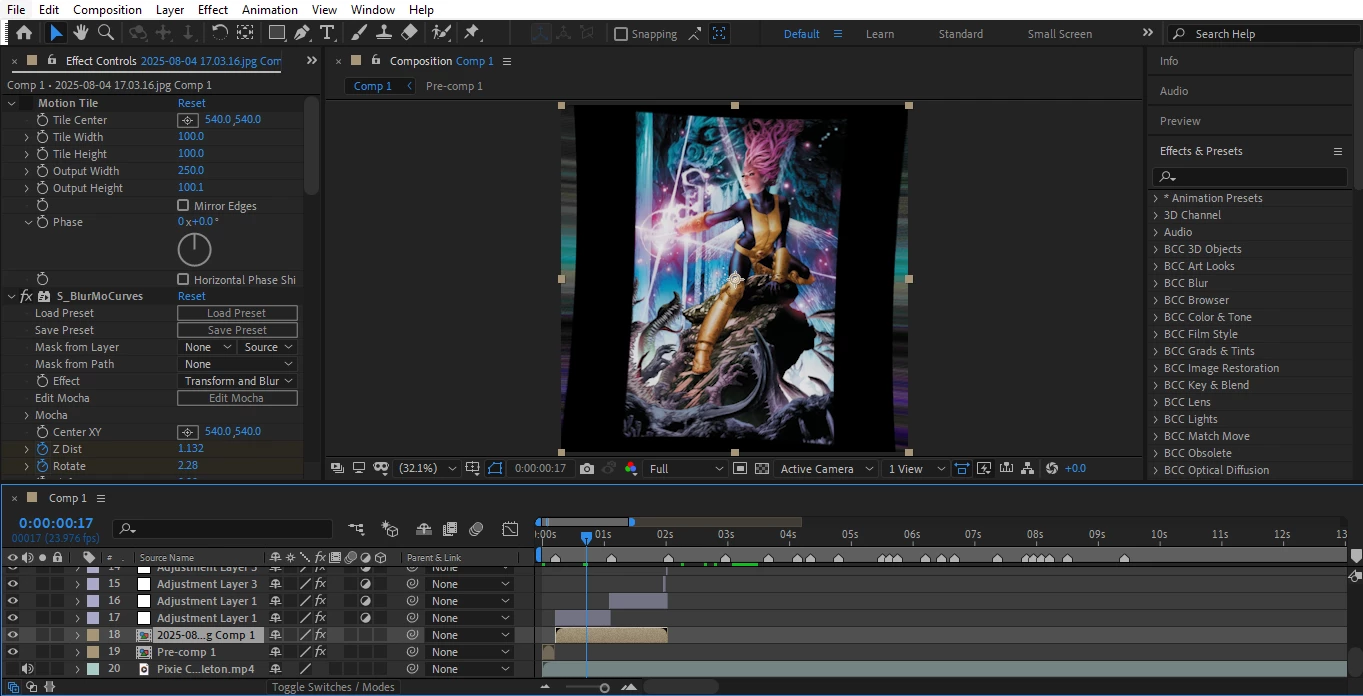Open magnification ratio dropdown 32.1%
This screenshot has width=1363, height=696.
tap(428, 468)
